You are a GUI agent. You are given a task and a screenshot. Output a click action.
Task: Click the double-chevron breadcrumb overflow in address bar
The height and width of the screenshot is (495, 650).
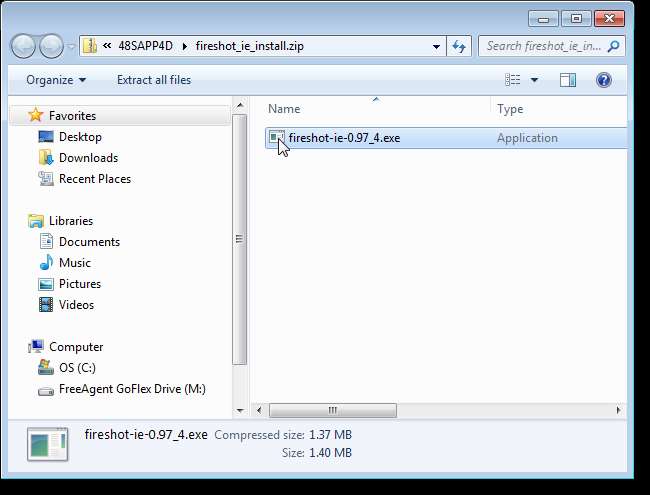[x=107, y=46]
